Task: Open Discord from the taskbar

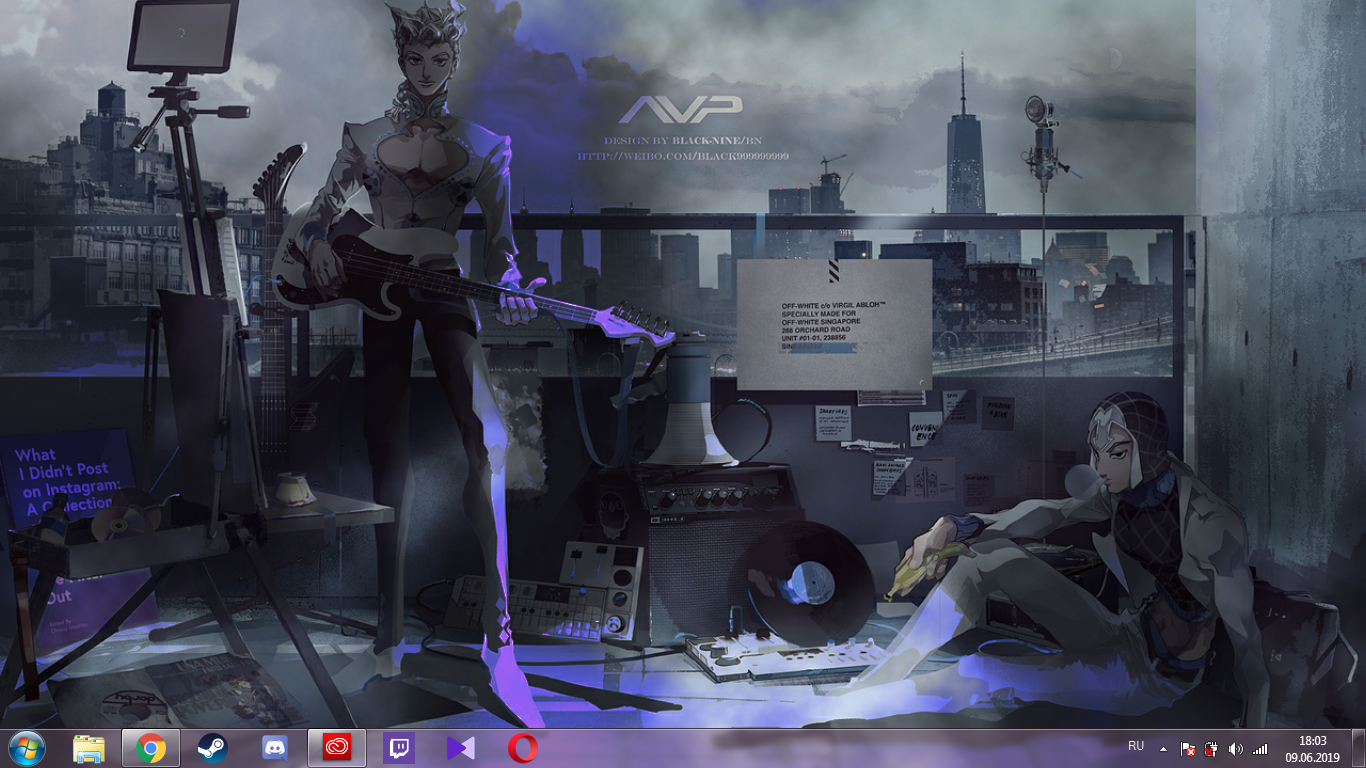Action: pos(274,748)
